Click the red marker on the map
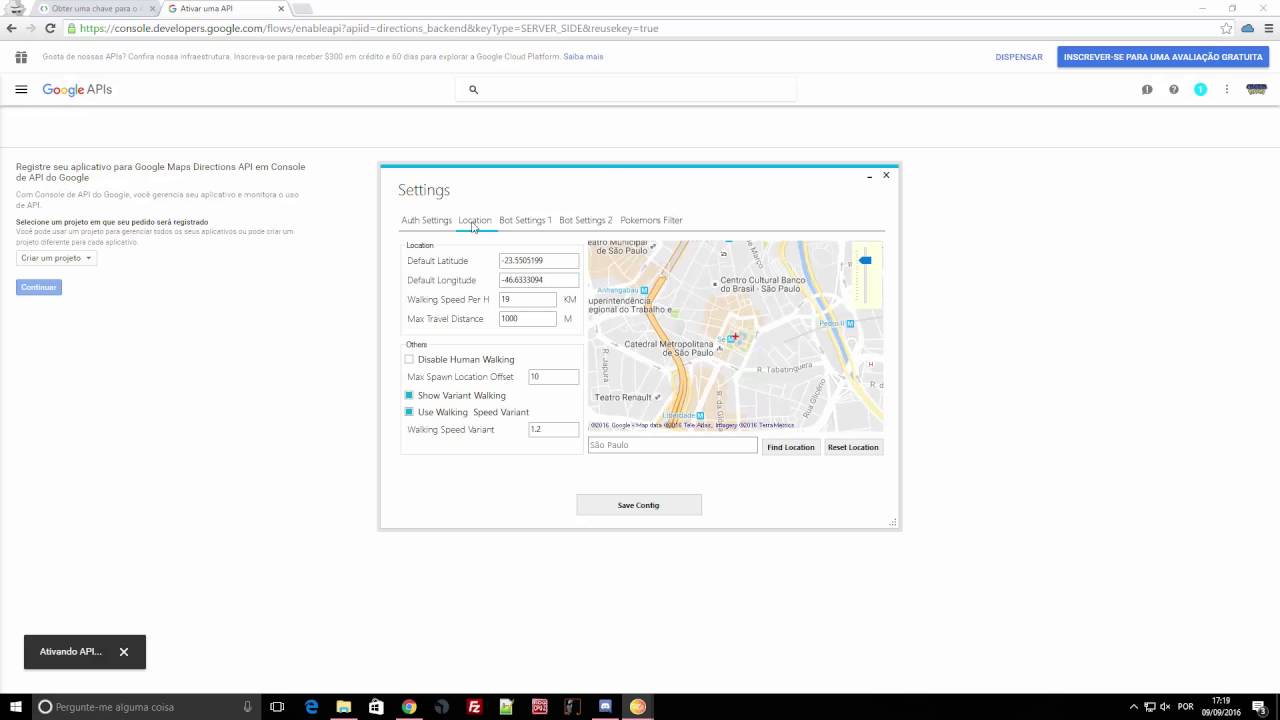Image resolution: width=1280 pixels, height=720 pixels. pyautogui.click(x=735, y=336)
